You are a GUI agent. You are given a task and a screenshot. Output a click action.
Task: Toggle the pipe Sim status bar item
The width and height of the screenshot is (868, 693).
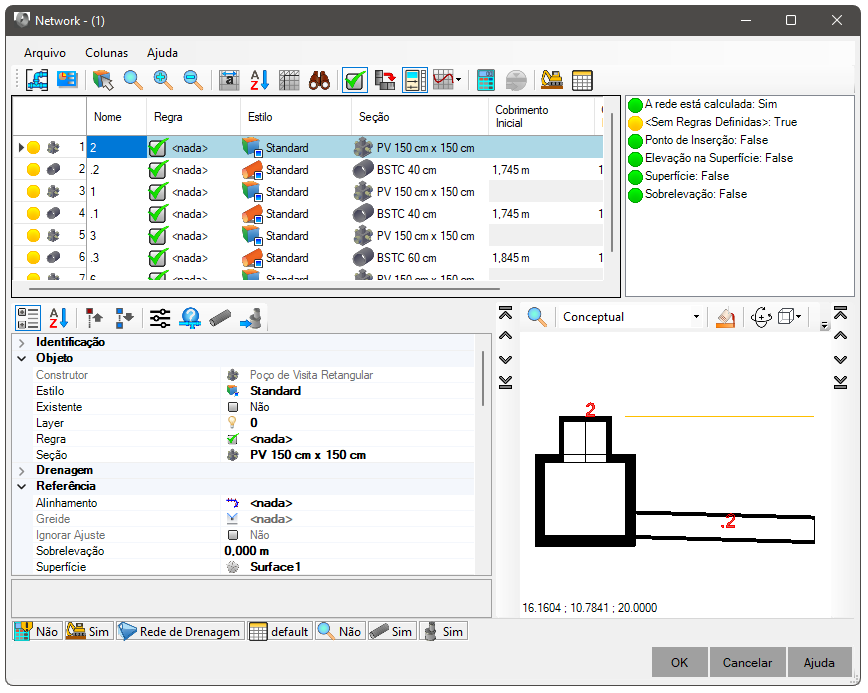[391, 632]
